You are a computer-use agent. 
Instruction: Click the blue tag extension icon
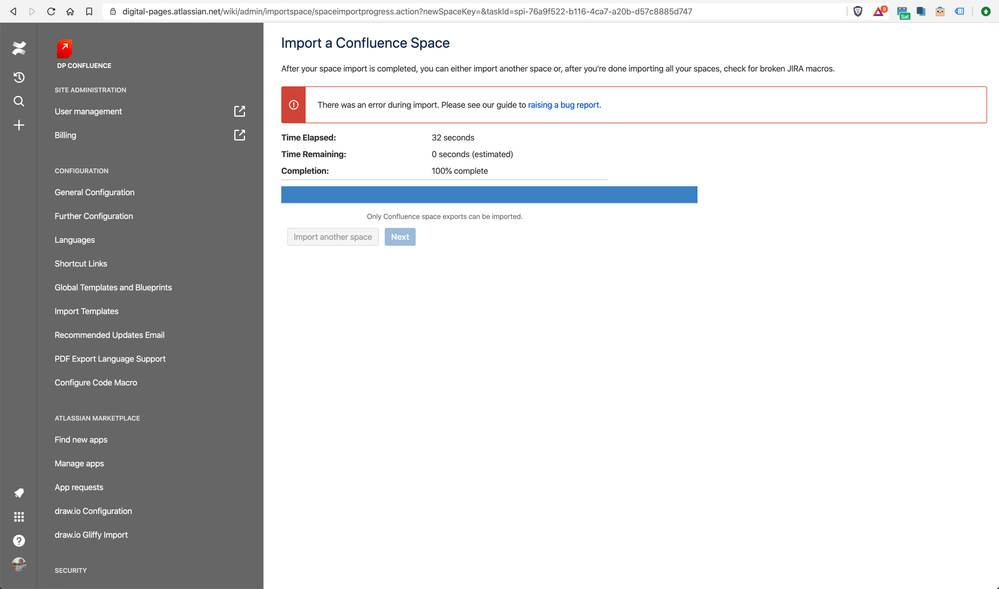[x=959, y=11]
